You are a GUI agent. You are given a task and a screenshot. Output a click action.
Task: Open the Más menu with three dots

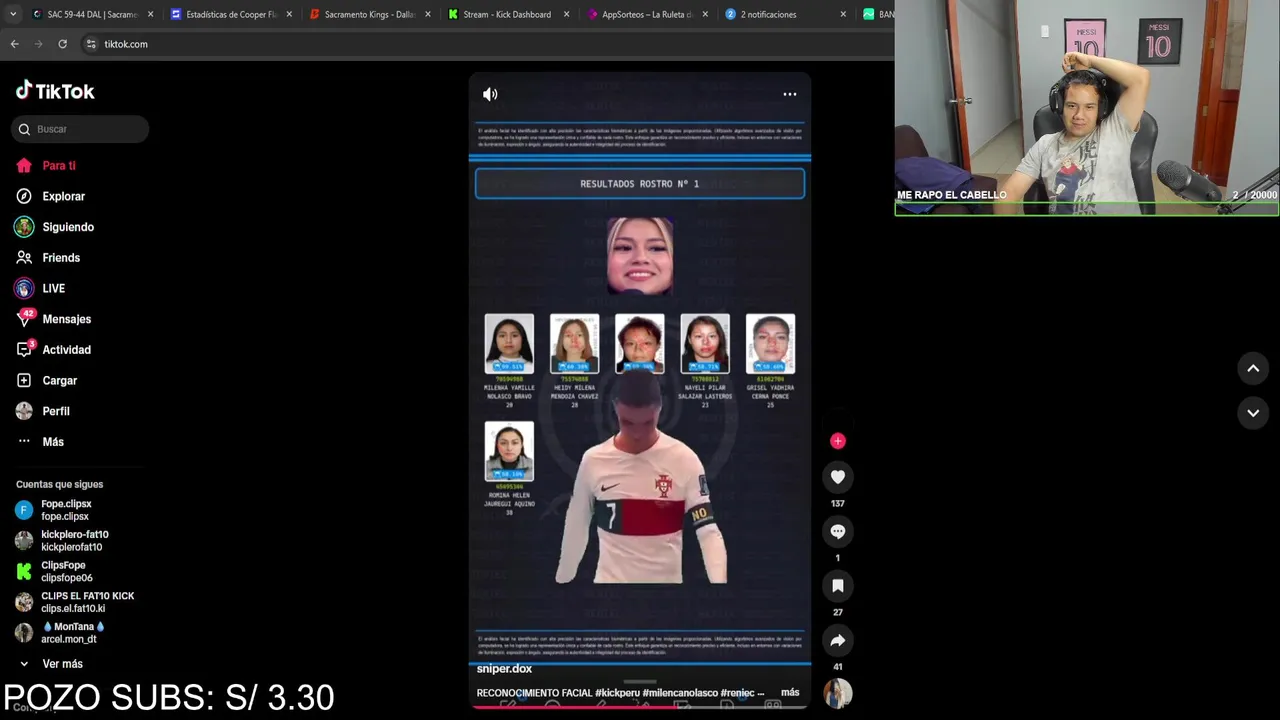tap(40, 442)
